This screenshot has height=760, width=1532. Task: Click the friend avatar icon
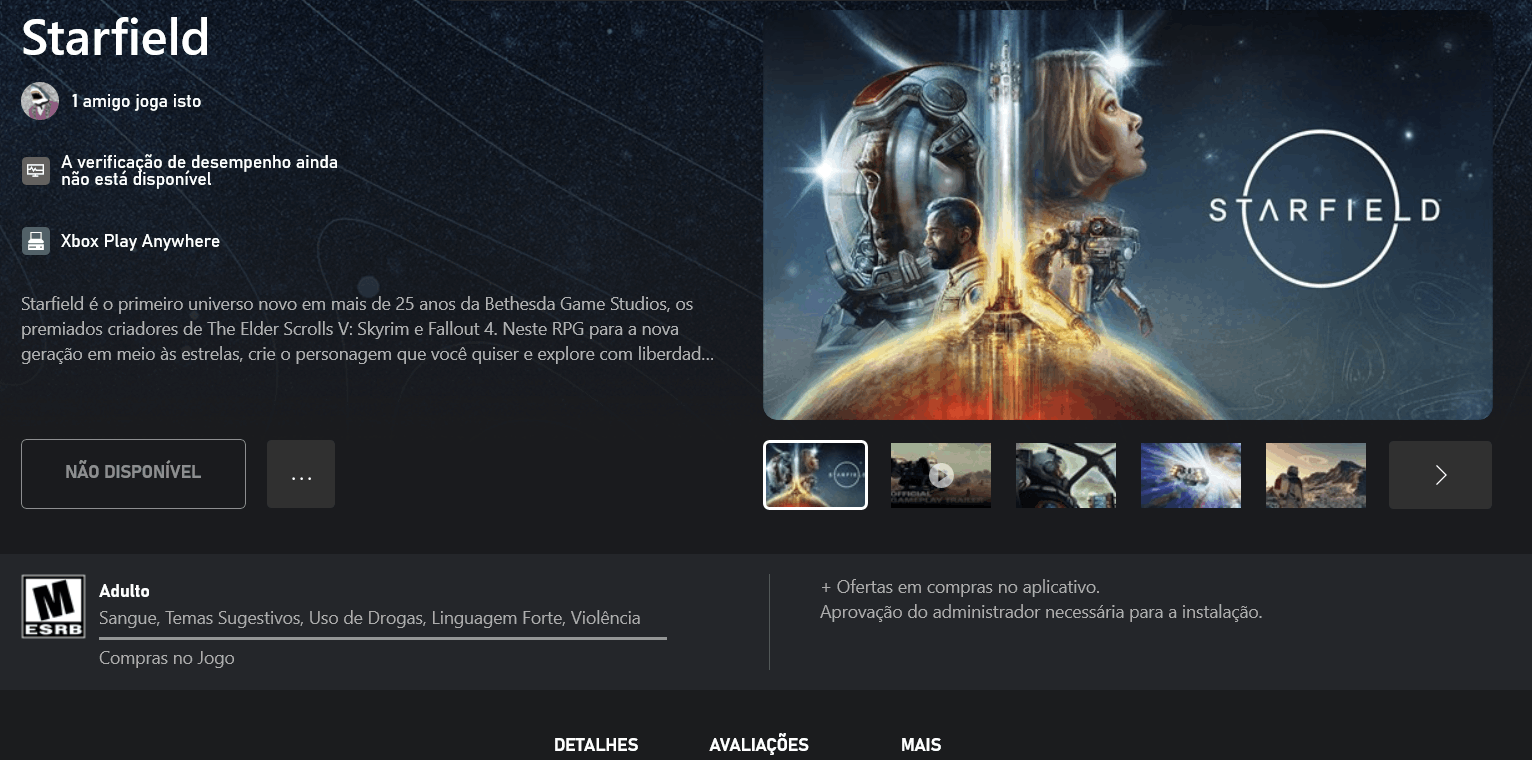40,101
